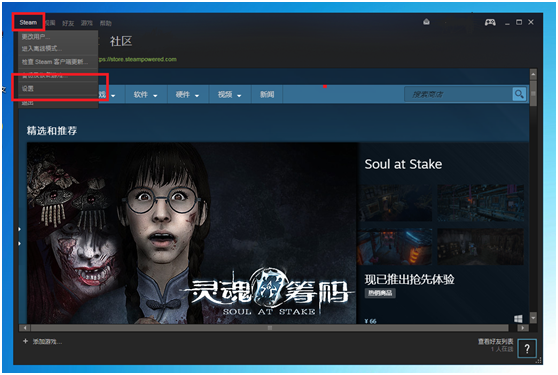Open the 好友 (Friends) menu
Screen dimensions: 558x375
tap(68, 23)
